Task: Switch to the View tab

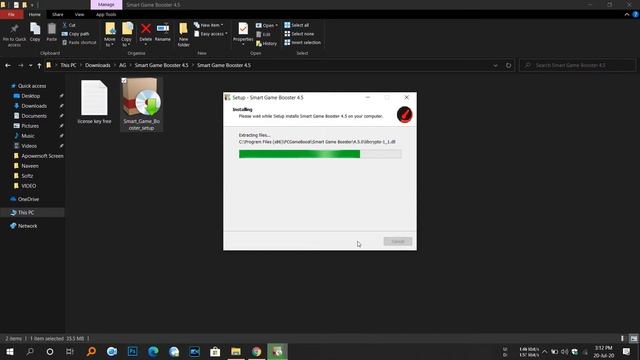Action: [79, 14]
